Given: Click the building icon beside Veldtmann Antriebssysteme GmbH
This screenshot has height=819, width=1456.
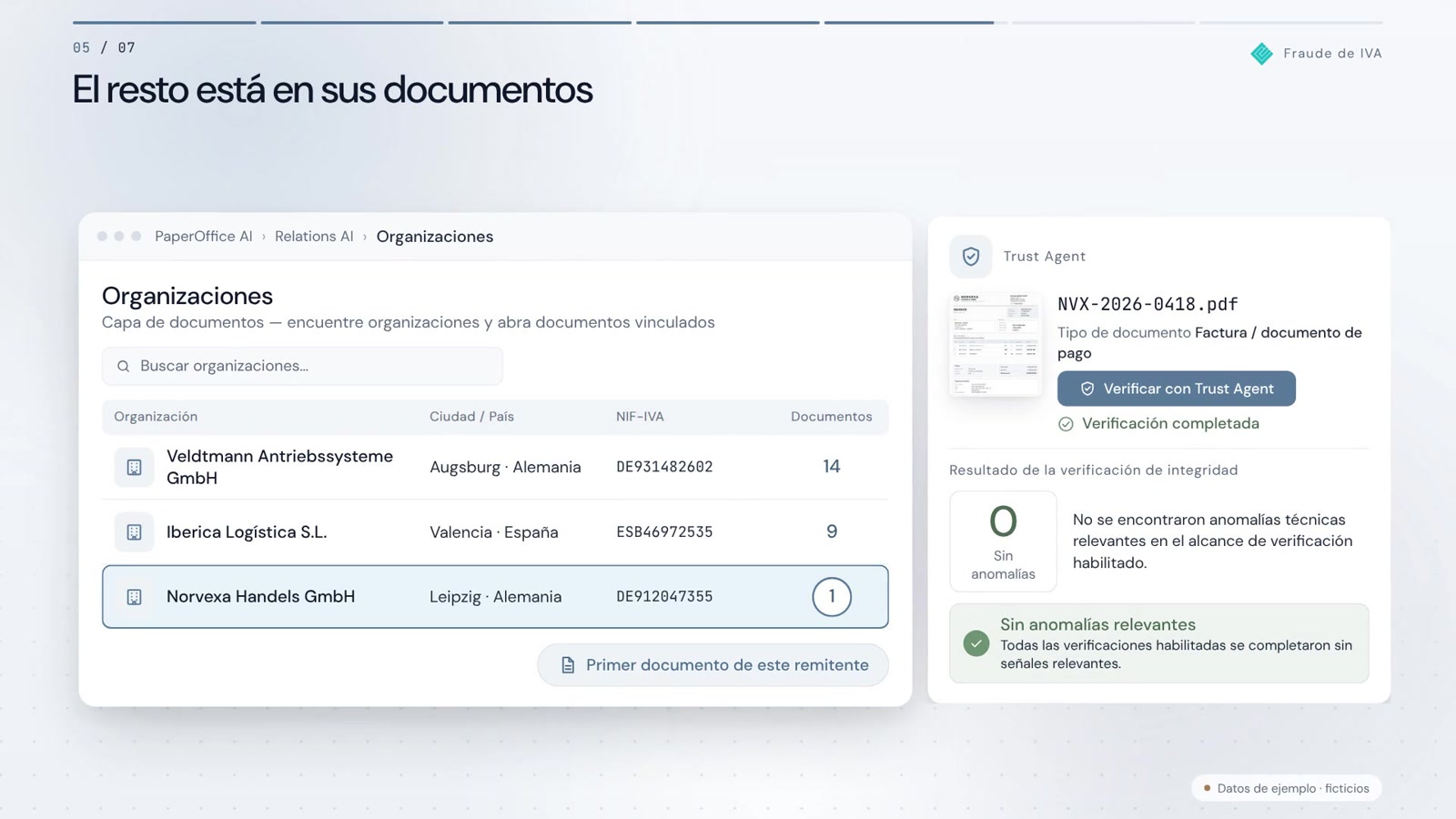Looking at the screenshot, I should coord(134,467).
